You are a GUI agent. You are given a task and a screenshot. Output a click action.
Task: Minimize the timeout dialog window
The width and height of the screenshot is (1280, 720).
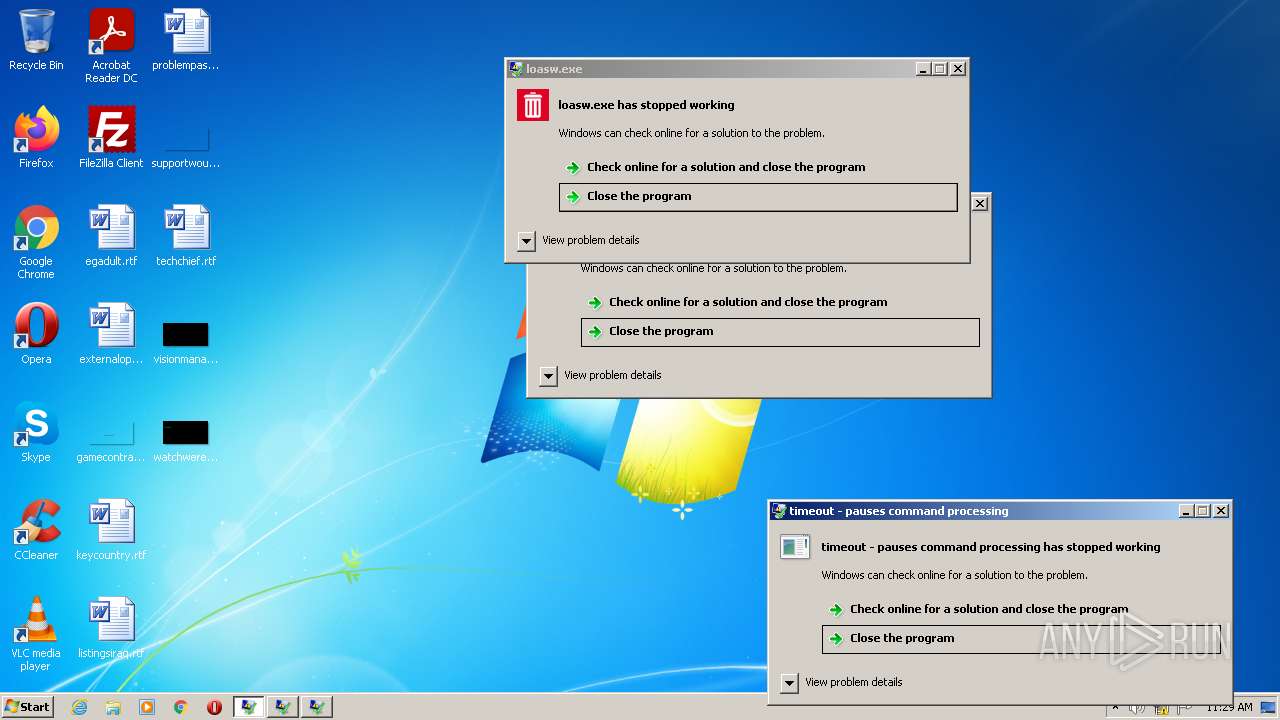click(x=1186, y=511)
